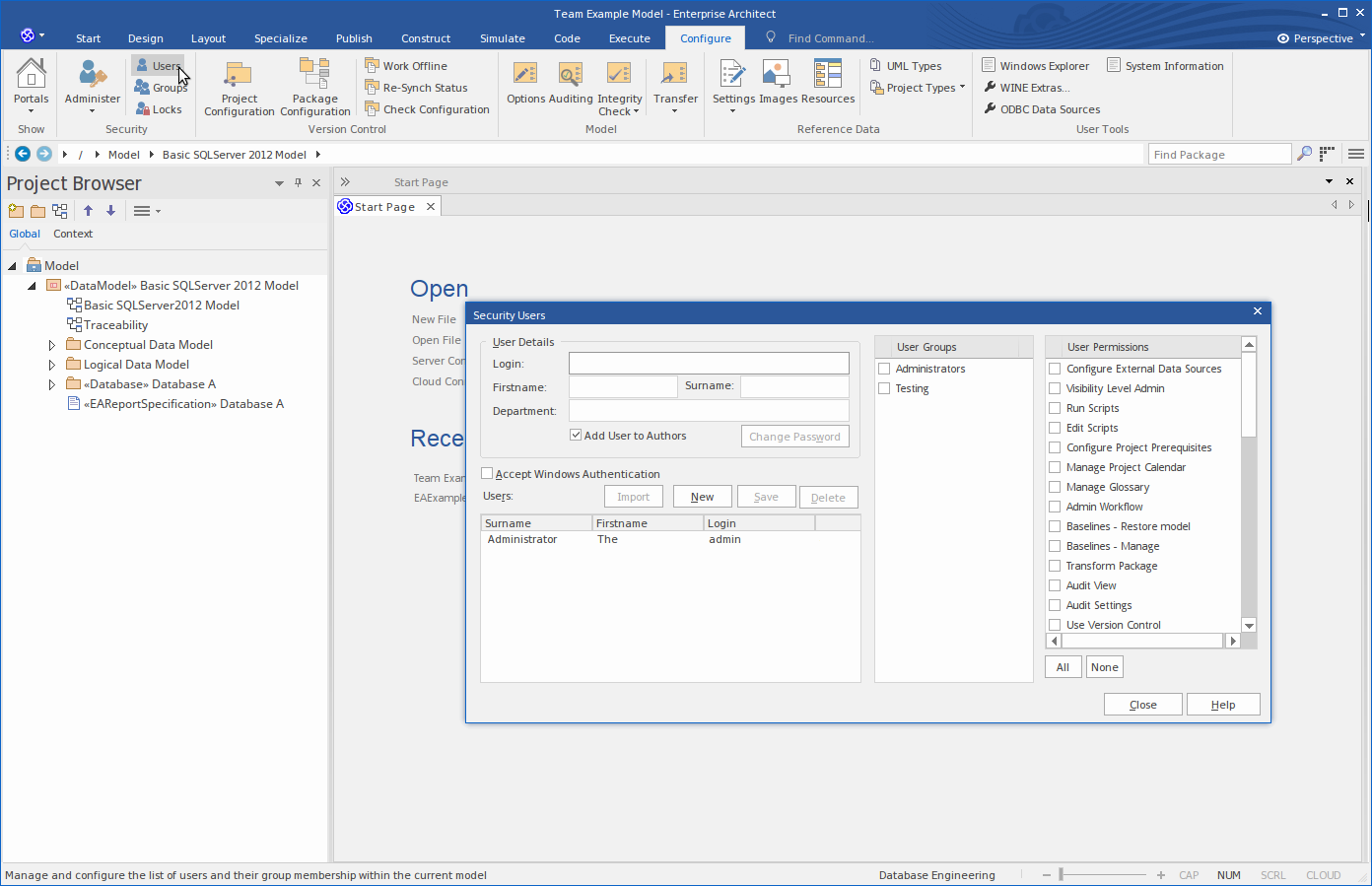Expand the Conceptual Data Model folder

[x=52, y=345]
